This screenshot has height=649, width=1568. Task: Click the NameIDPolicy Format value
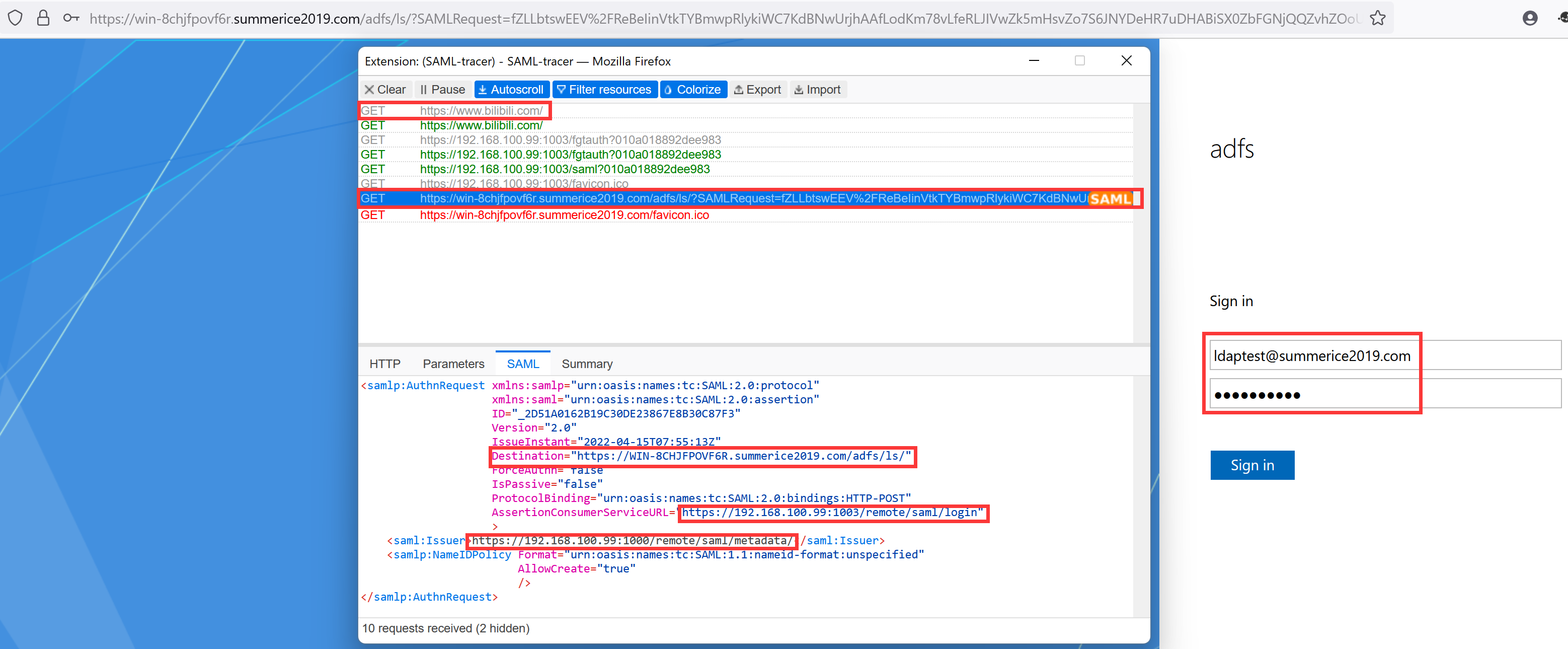[744, 555]
